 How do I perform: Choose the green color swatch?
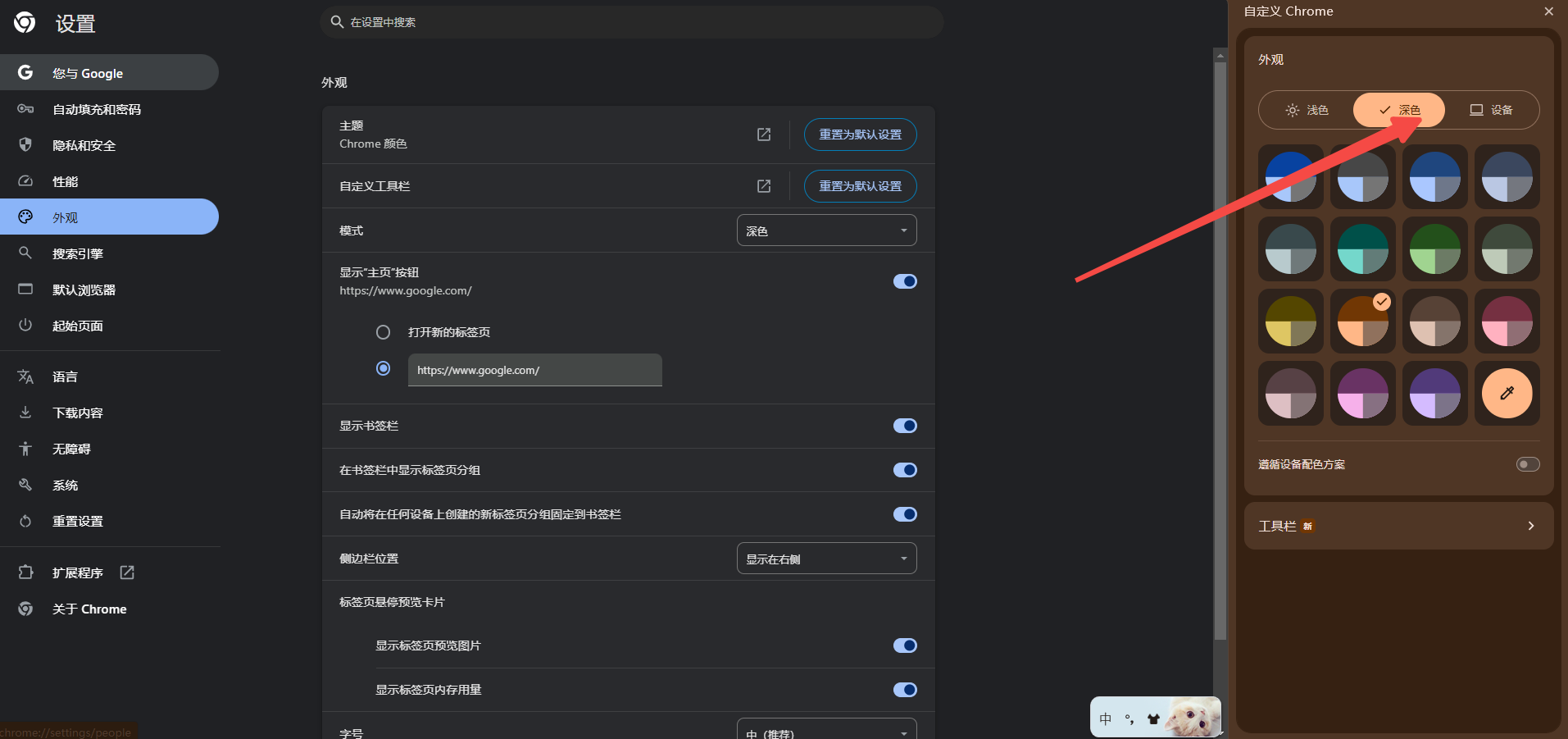point(1434,249)
